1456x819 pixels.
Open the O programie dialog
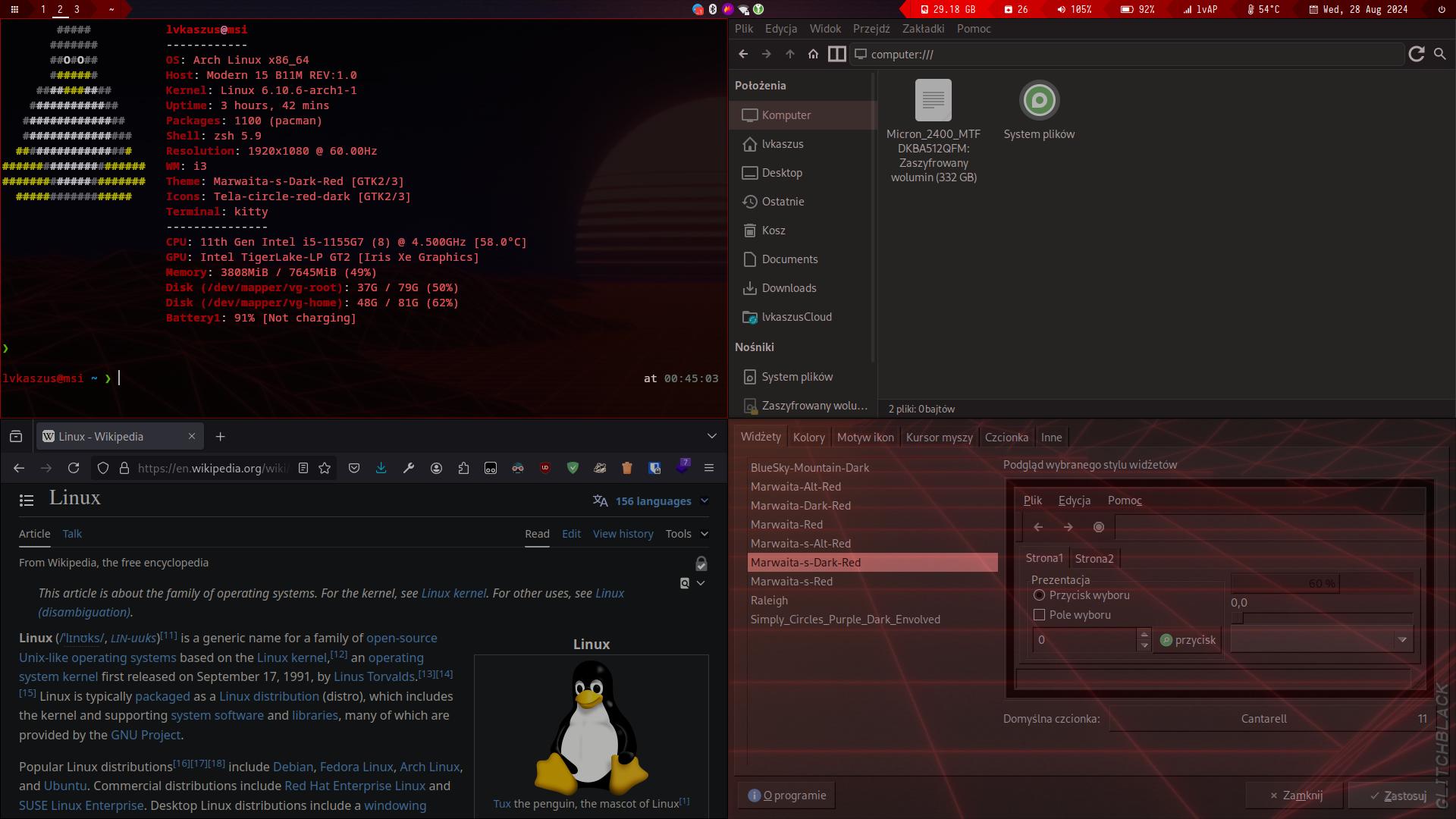coord(786,795)
